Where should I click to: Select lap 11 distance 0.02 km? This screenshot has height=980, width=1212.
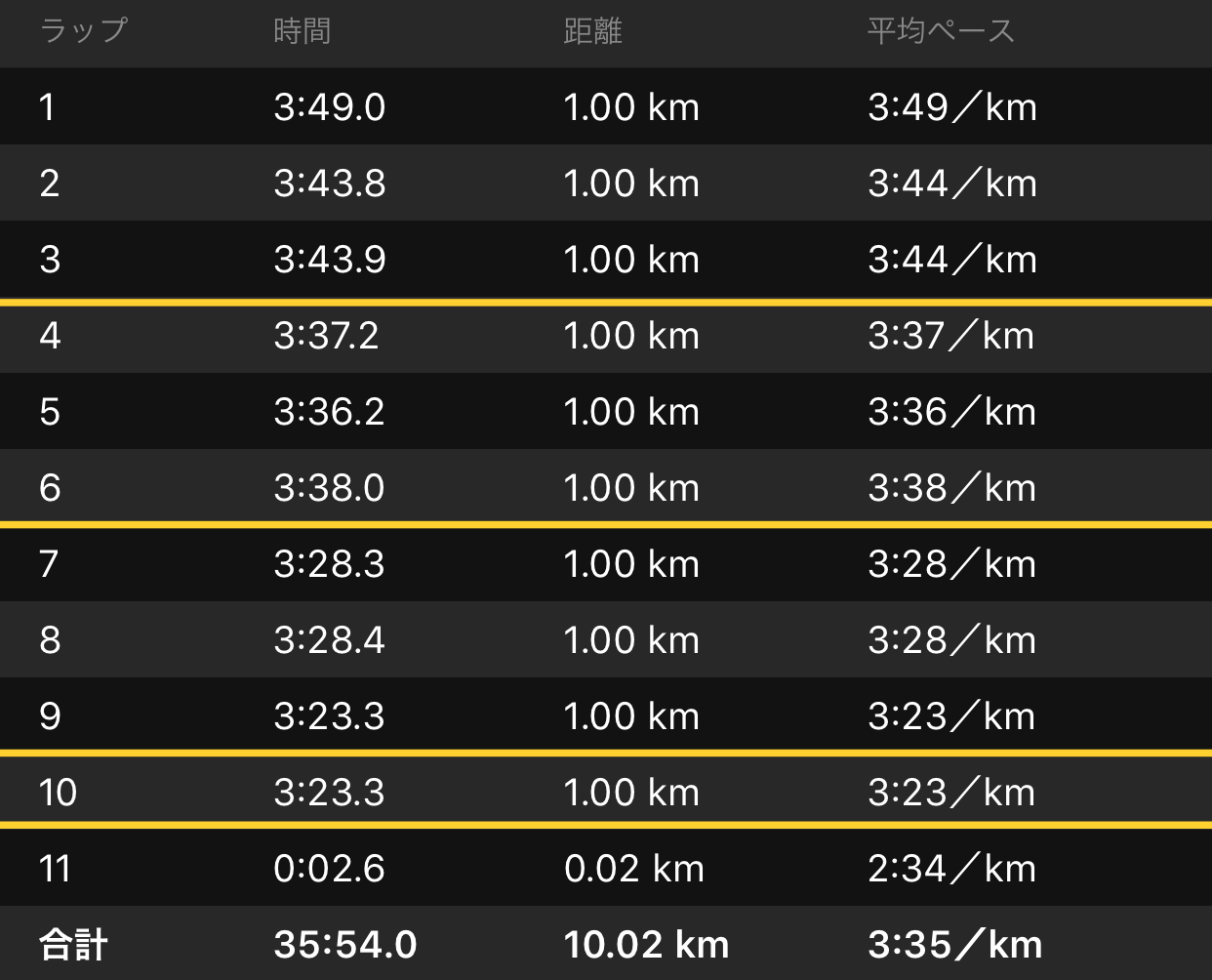click(x=634, y=869)
